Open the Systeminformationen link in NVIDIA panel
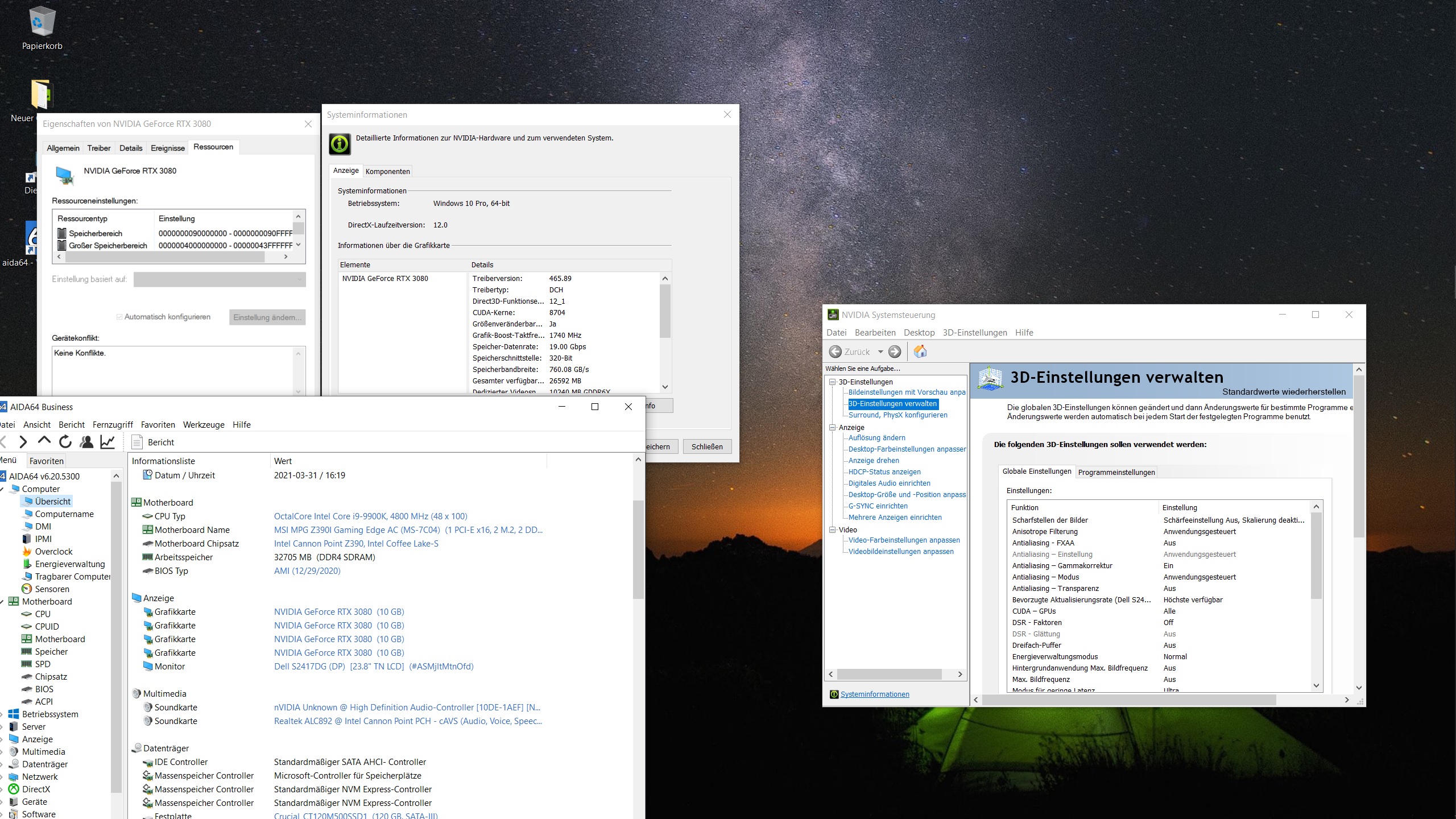 point(874,694)
